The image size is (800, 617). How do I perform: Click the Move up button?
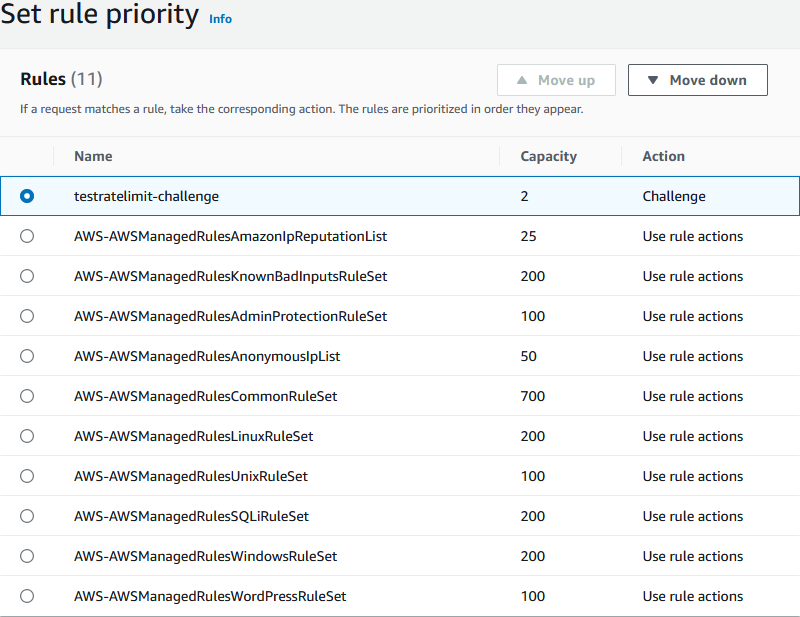pos(556,80)
